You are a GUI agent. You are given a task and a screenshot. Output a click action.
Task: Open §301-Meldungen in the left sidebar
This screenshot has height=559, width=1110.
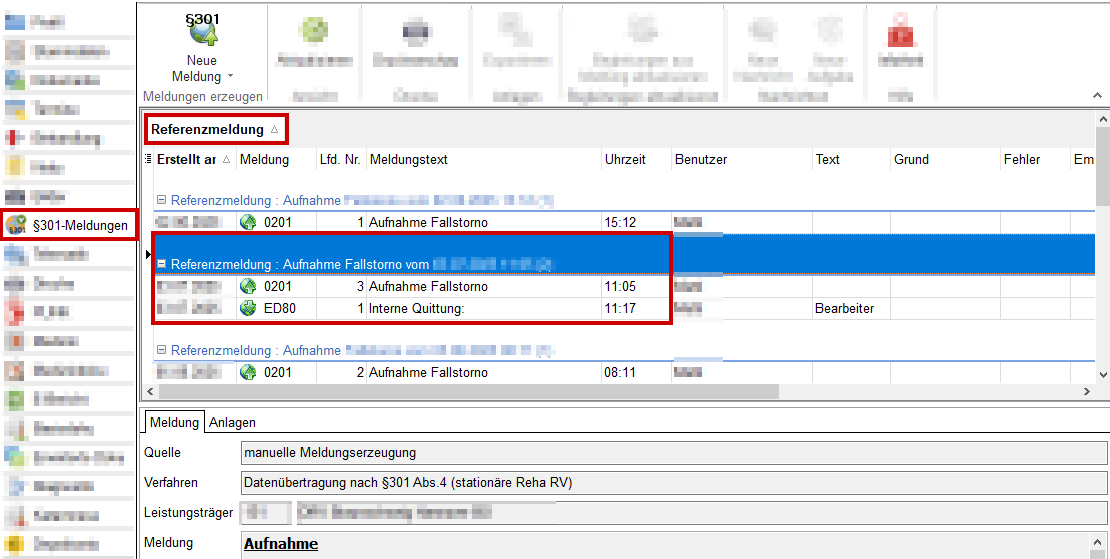pos(70,226)
